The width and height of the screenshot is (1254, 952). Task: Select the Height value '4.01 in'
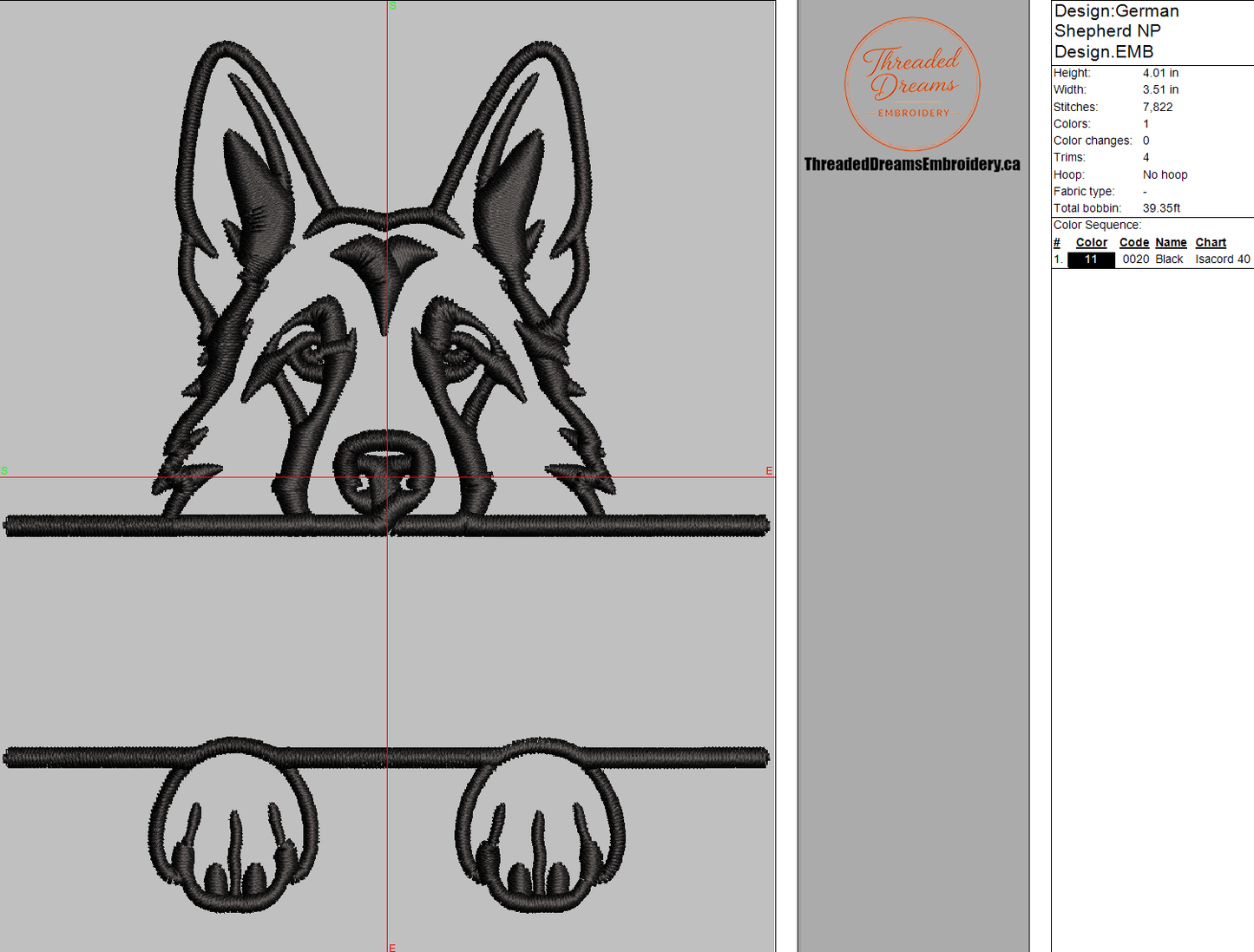tap(1160, 73)
